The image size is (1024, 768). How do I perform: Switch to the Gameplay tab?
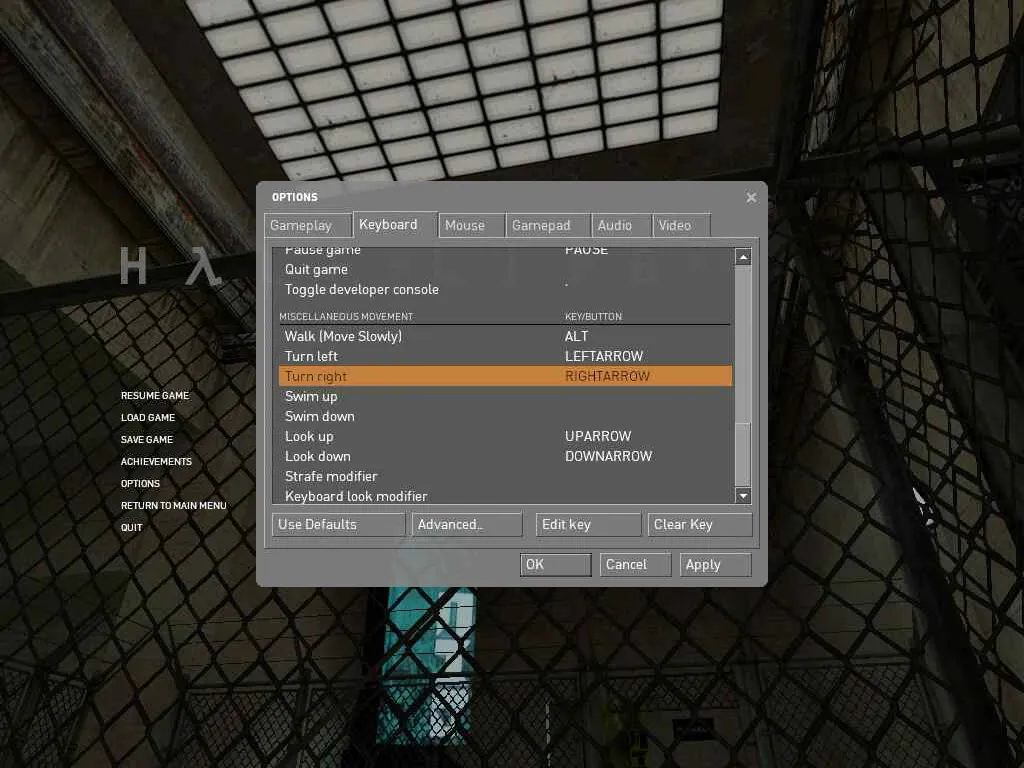[x=308, y=225]
